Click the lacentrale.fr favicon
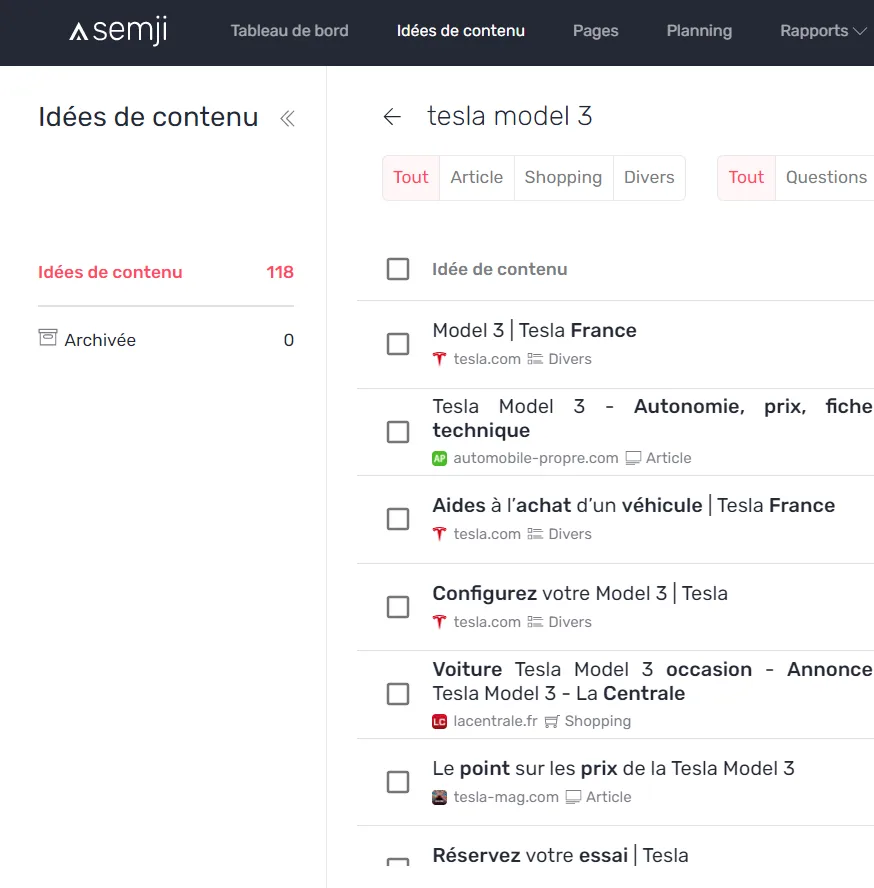Image resolution: width=874 pixels, height=888 pixels. coord(439,721)
